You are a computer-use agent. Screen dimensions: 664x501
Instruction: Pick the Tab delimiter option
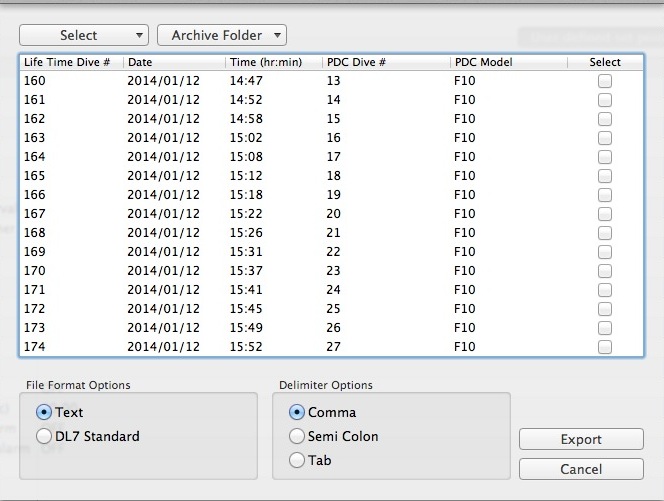click(297, 460)
